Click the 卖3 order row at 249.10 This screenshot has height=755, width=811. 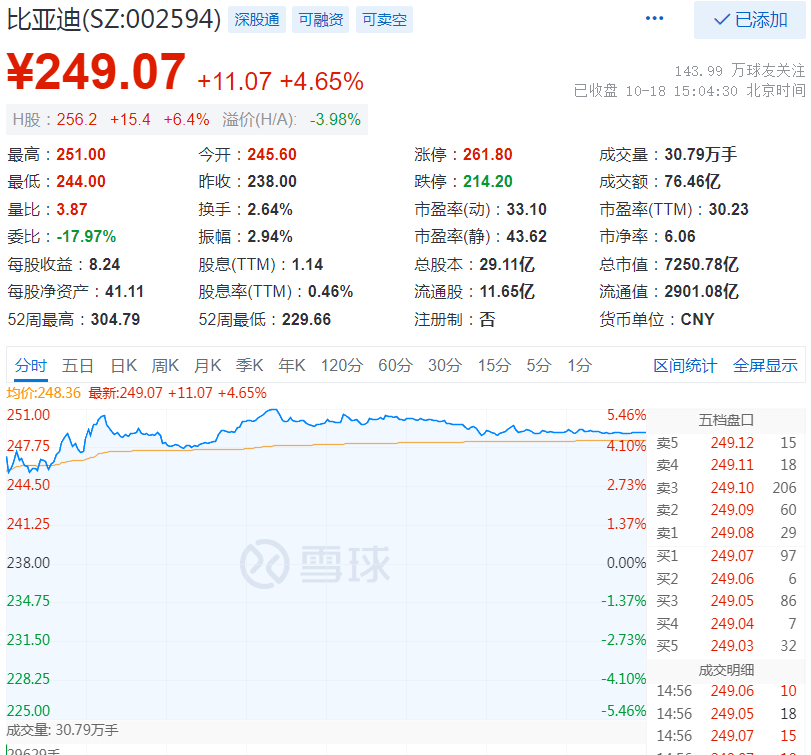coord(727,488)
